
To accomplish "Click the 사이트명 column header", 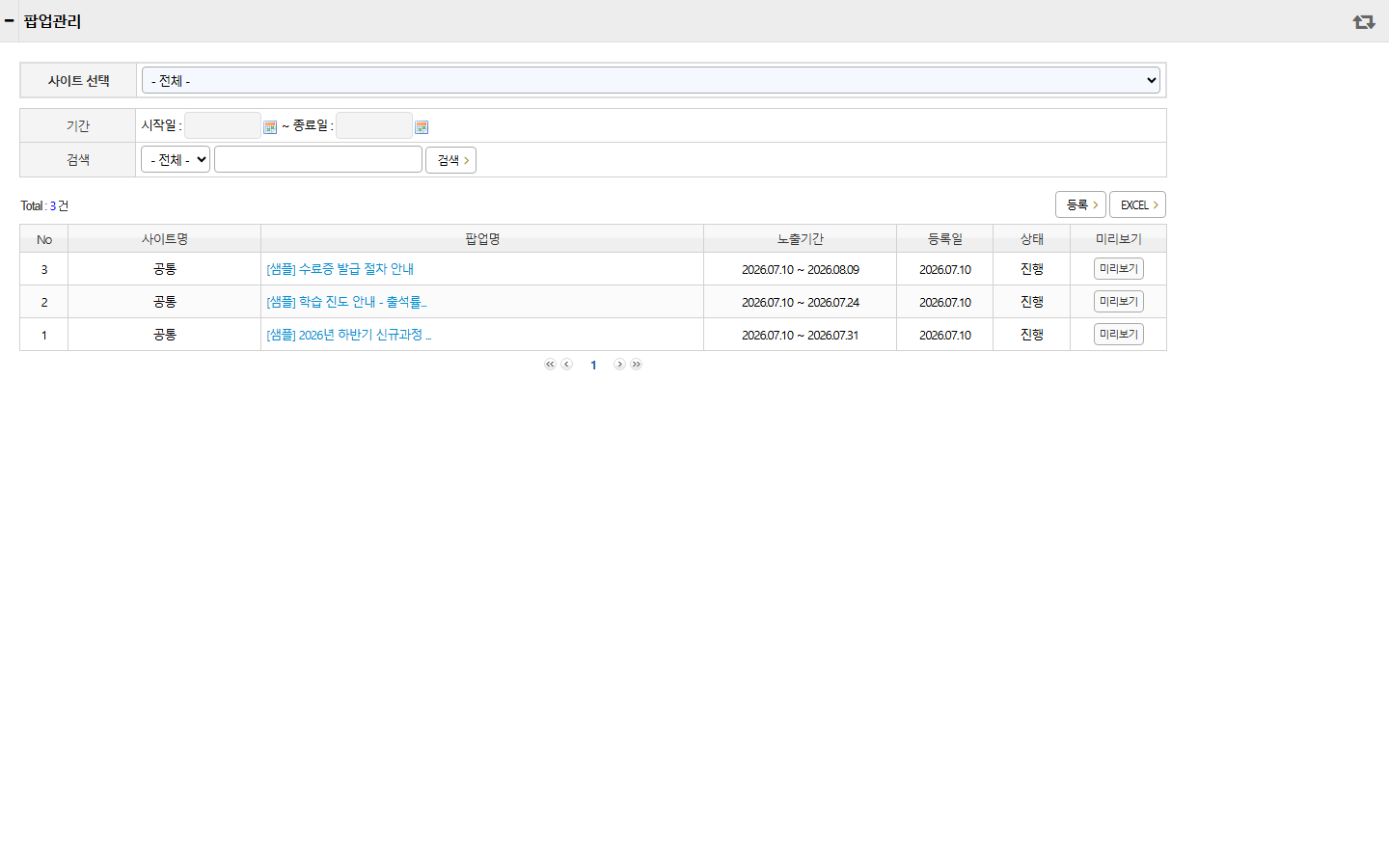I will click(165, 238).
